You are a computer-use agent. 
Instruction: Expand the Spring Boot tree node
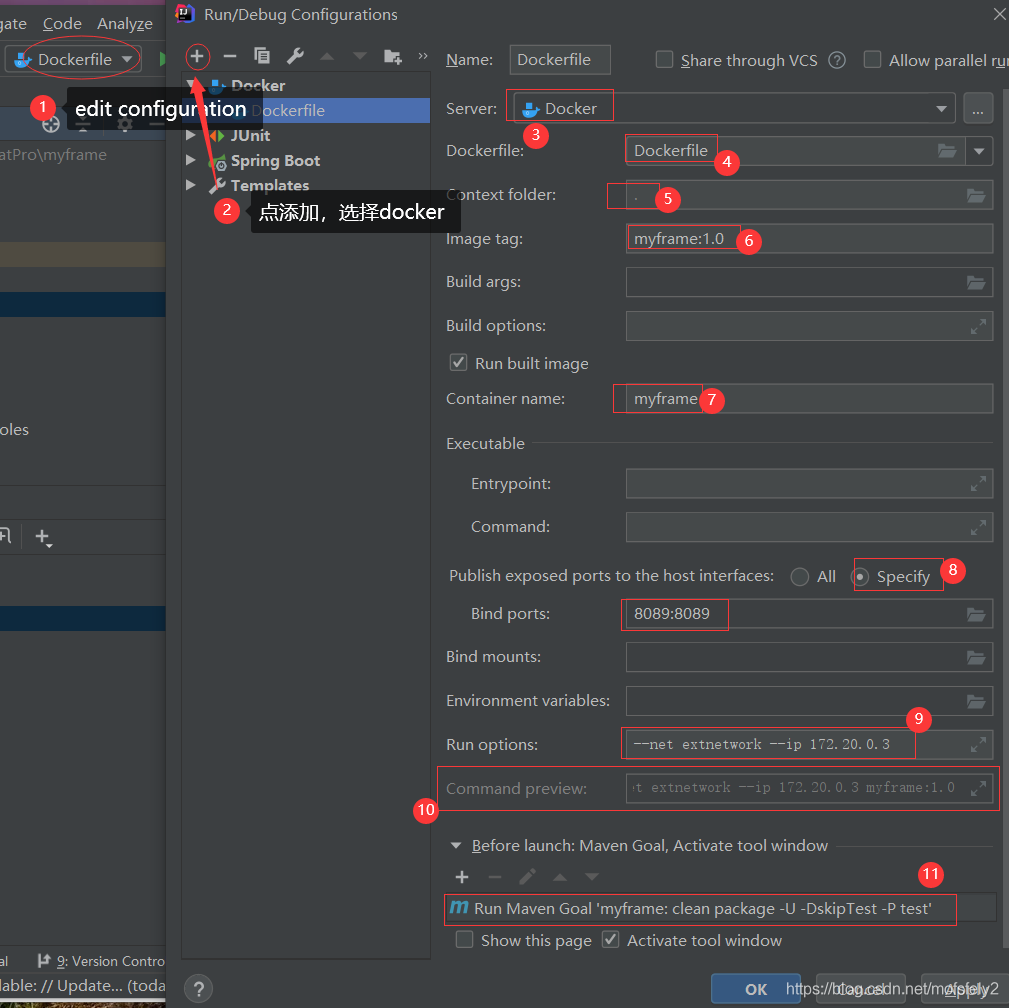[191, 160]
